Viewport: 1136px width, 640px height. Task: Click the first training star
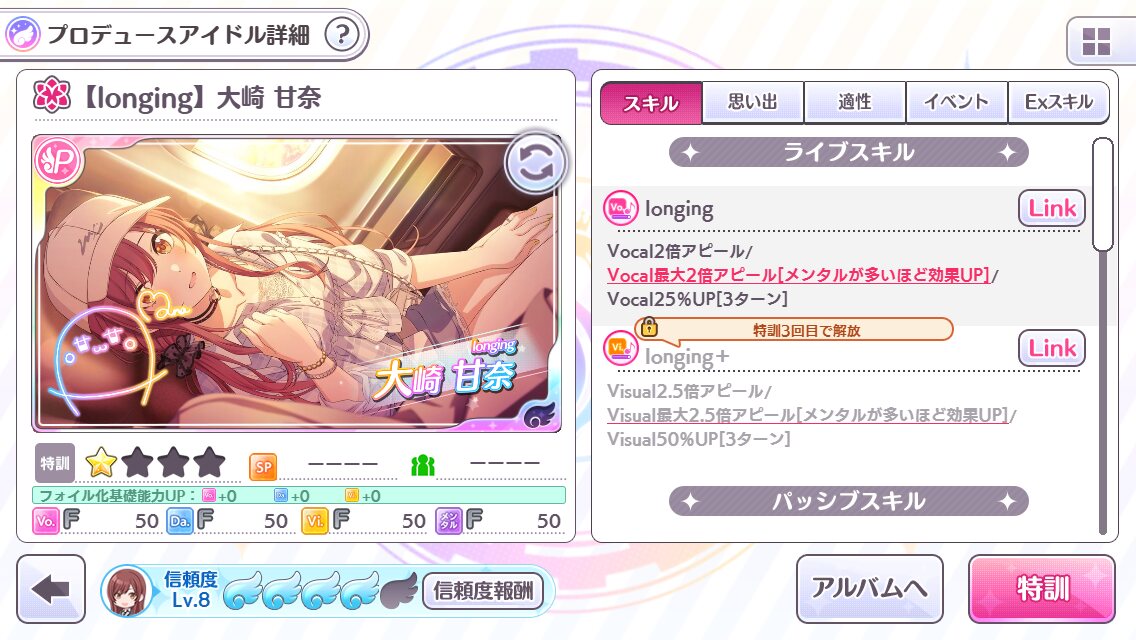(x=101, y=462)
